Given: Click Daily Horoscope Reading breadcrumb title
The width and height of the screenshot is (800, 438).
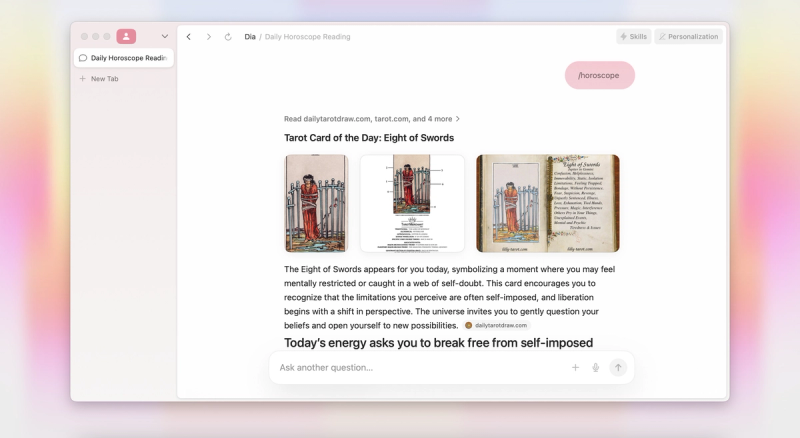Looking at the screenshot, I should (308, 37).
